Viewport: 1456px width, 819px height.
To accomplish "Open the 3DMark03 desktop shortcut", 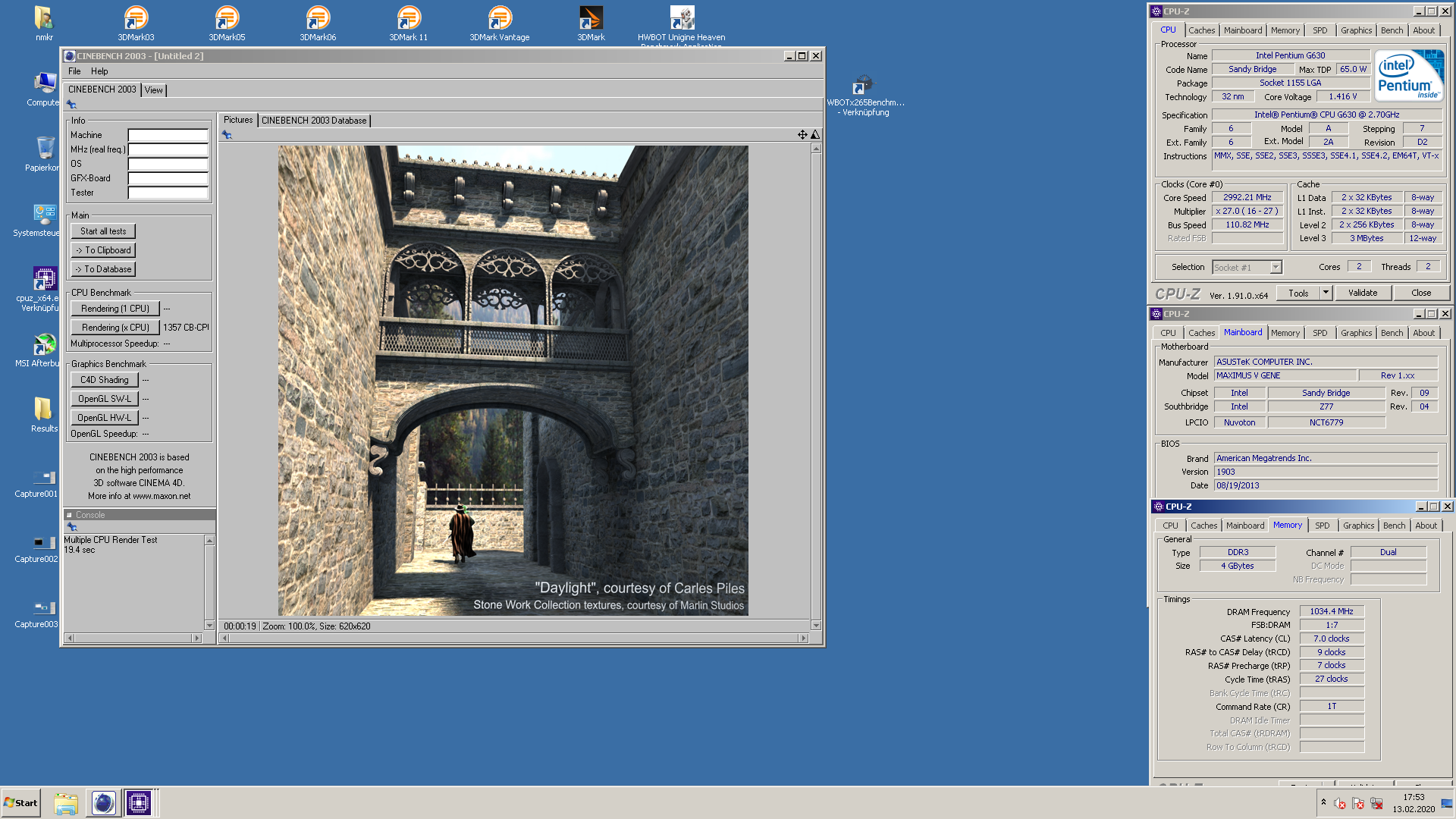I will point(136,23).
